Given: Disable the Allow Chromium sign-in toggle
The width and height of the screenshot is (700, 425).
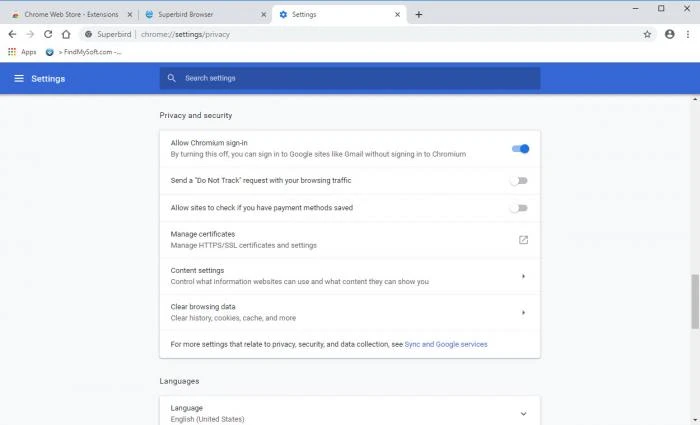Looking at the screenshot, I should (520, 149).
